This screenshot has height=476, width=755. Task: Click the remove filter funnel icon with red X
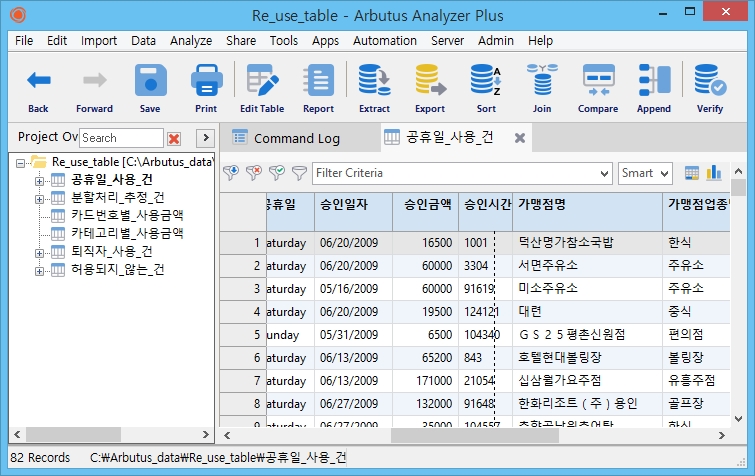point(254,173)
